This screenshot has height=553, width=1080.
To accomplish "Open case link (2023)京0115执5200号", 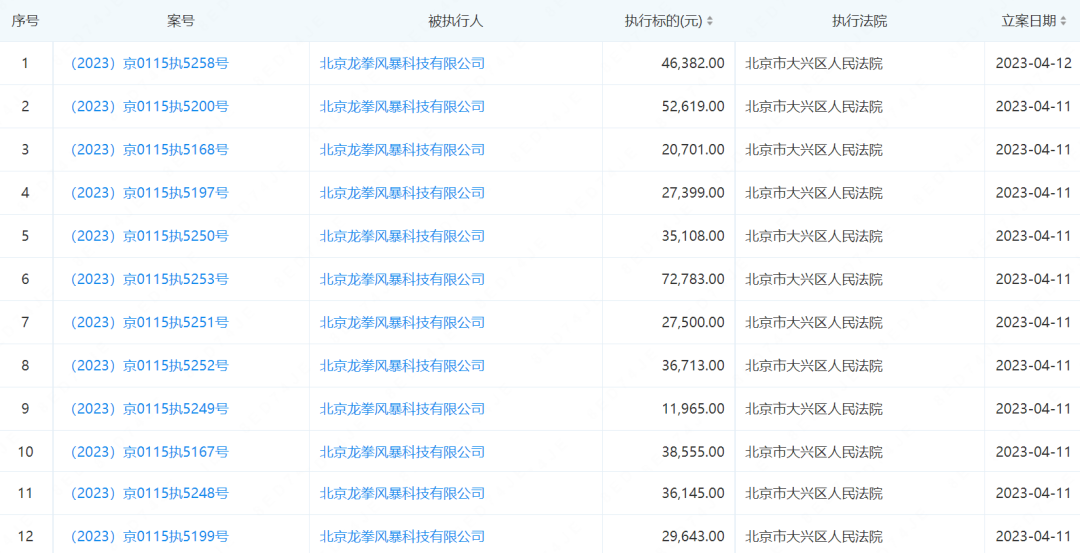I will (x=149, y=107).
